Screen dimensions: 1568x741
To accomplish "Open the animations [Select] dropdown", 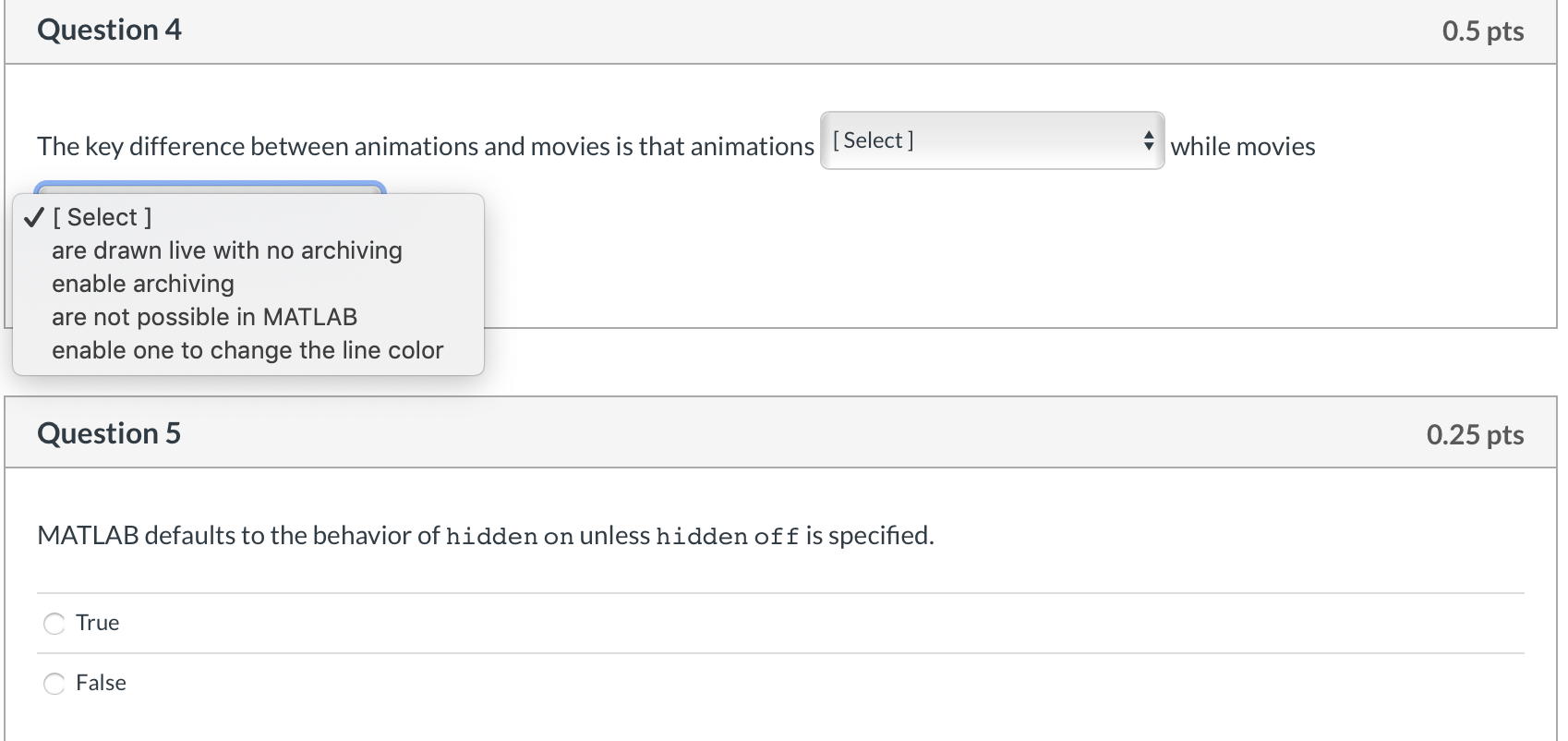I will click(991, 140).
